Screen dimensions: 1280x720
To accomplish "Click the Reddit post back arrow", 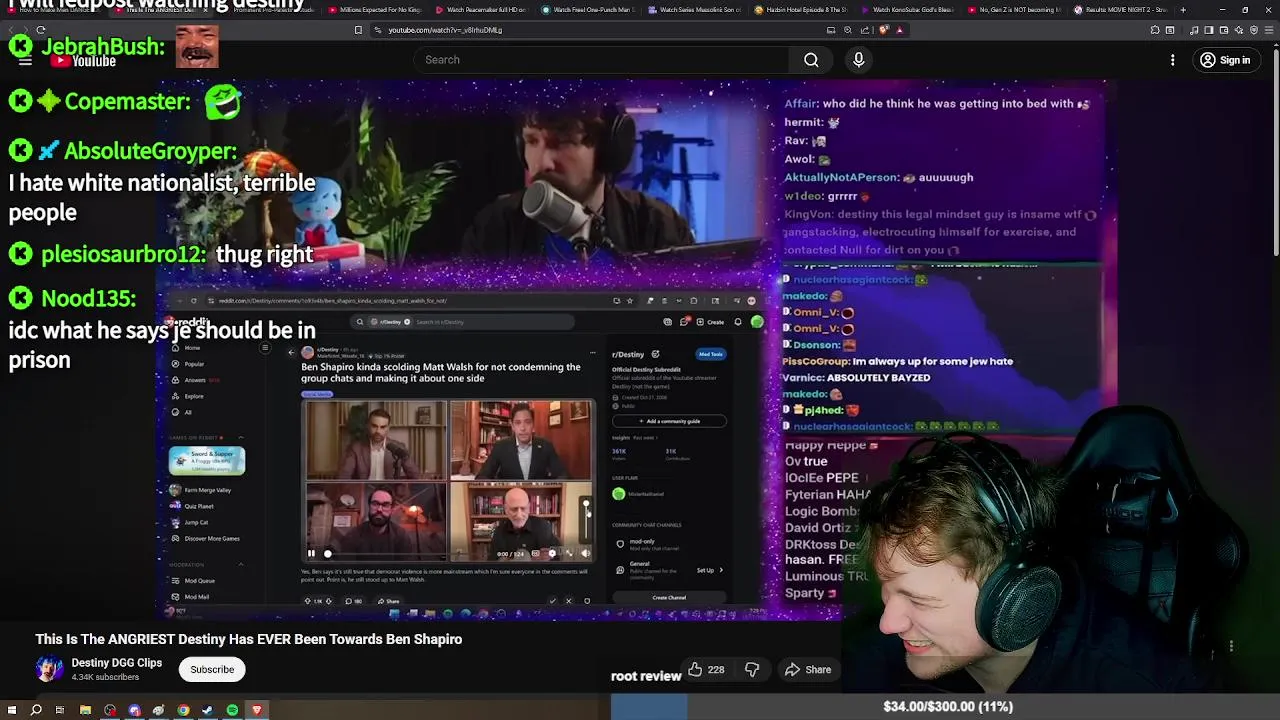I will (291, 352).
